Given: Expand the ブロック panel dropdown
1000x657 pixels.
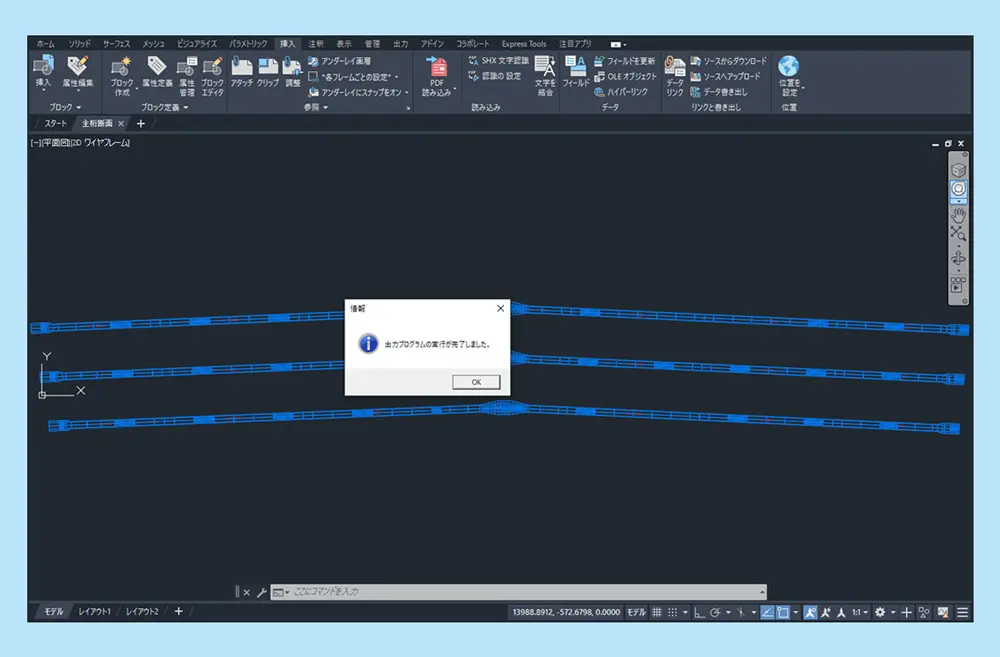Looking at the screenshot, I should click(x=65, y=107).
